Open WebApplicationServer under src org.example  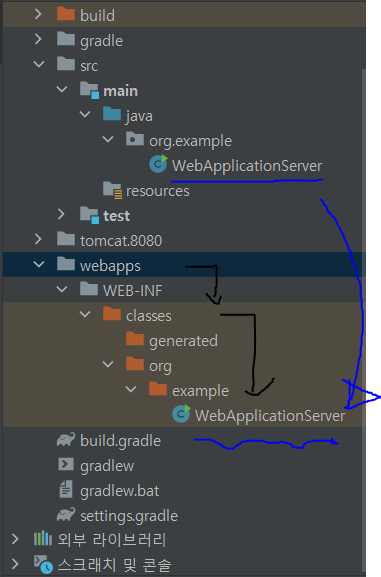247,166
